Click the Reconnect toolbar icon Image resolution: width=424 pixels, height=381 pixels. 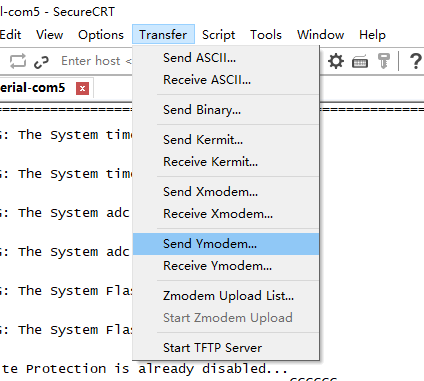(18, 61)
